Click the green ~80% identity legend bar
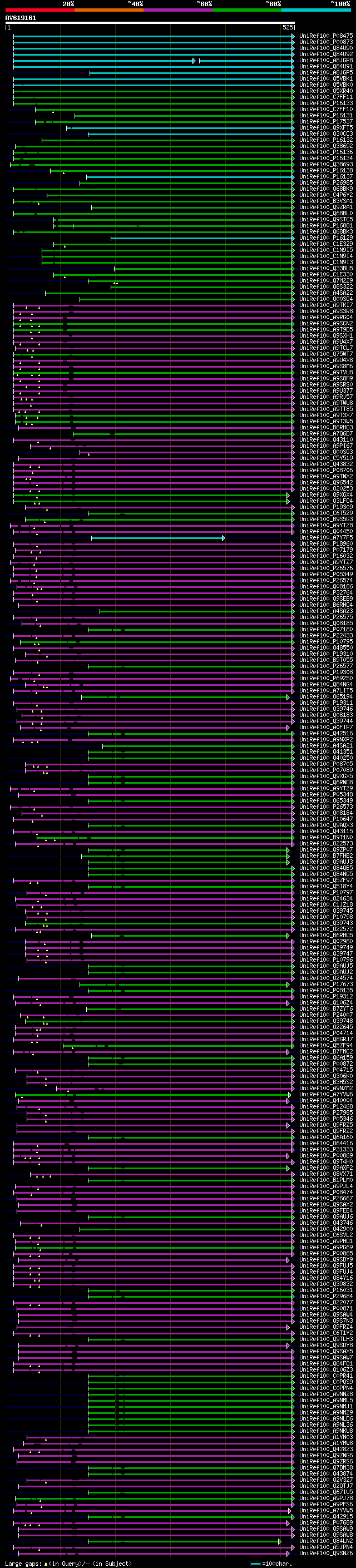356x1568 pixels. [247, 10]
